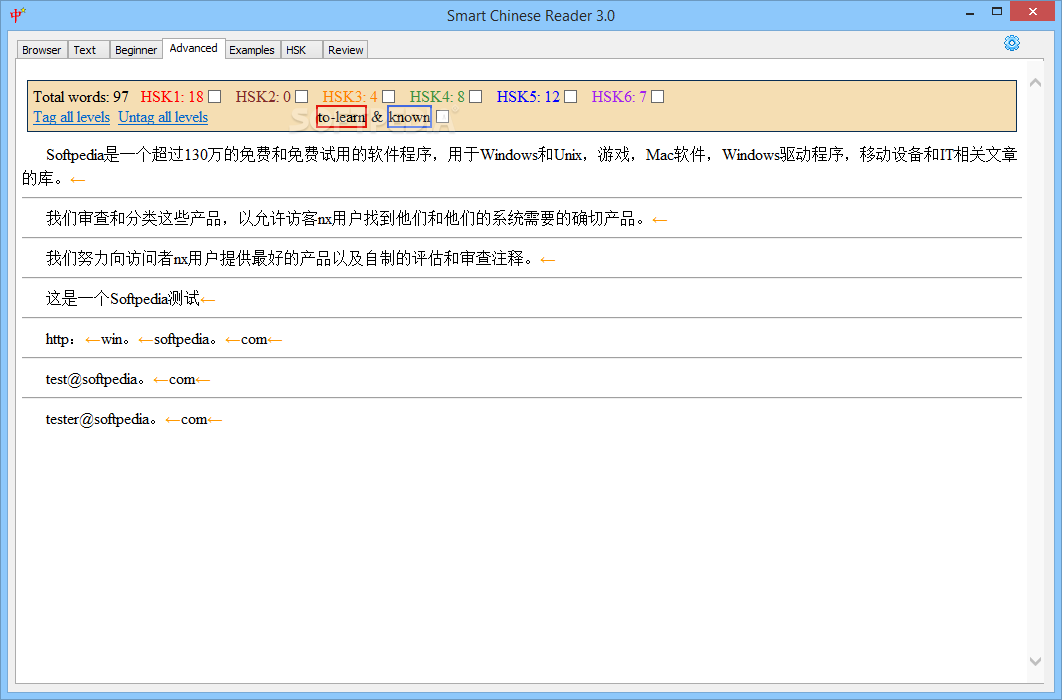
Task: Tick the HSK2 checkbox
Action: 302,97
